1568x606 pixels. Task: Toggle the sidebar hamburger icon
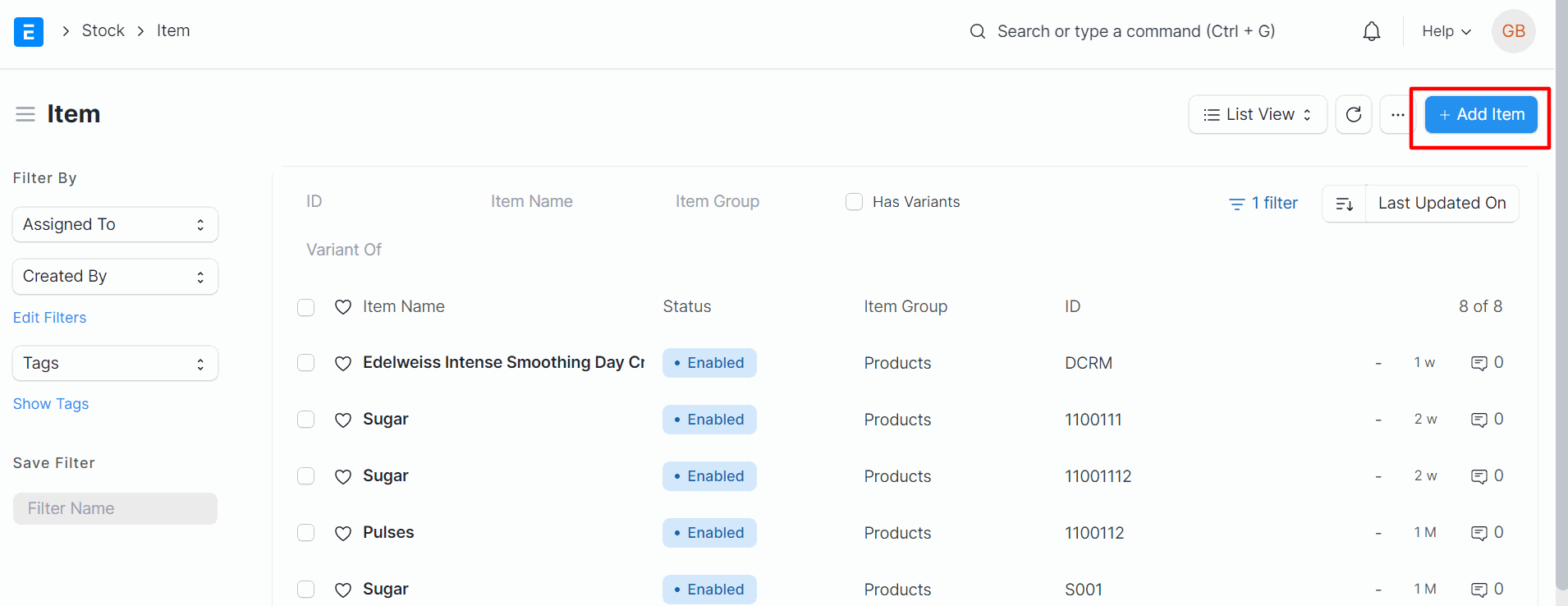(25, 114)
